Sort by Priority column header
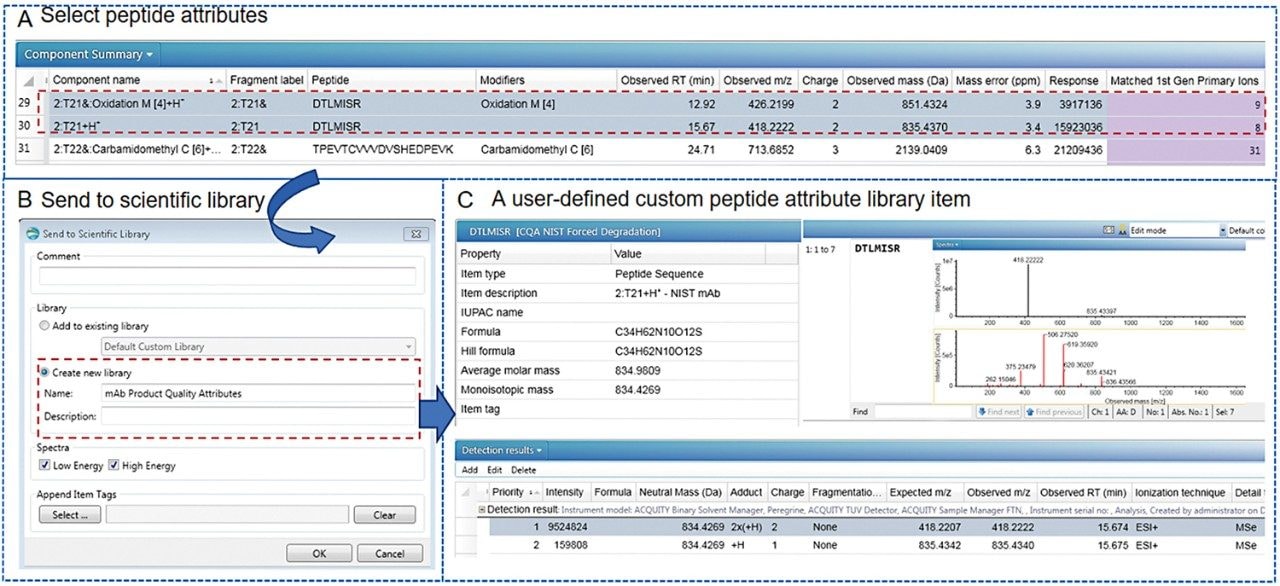1280x586 pixels. click(514, 492)
